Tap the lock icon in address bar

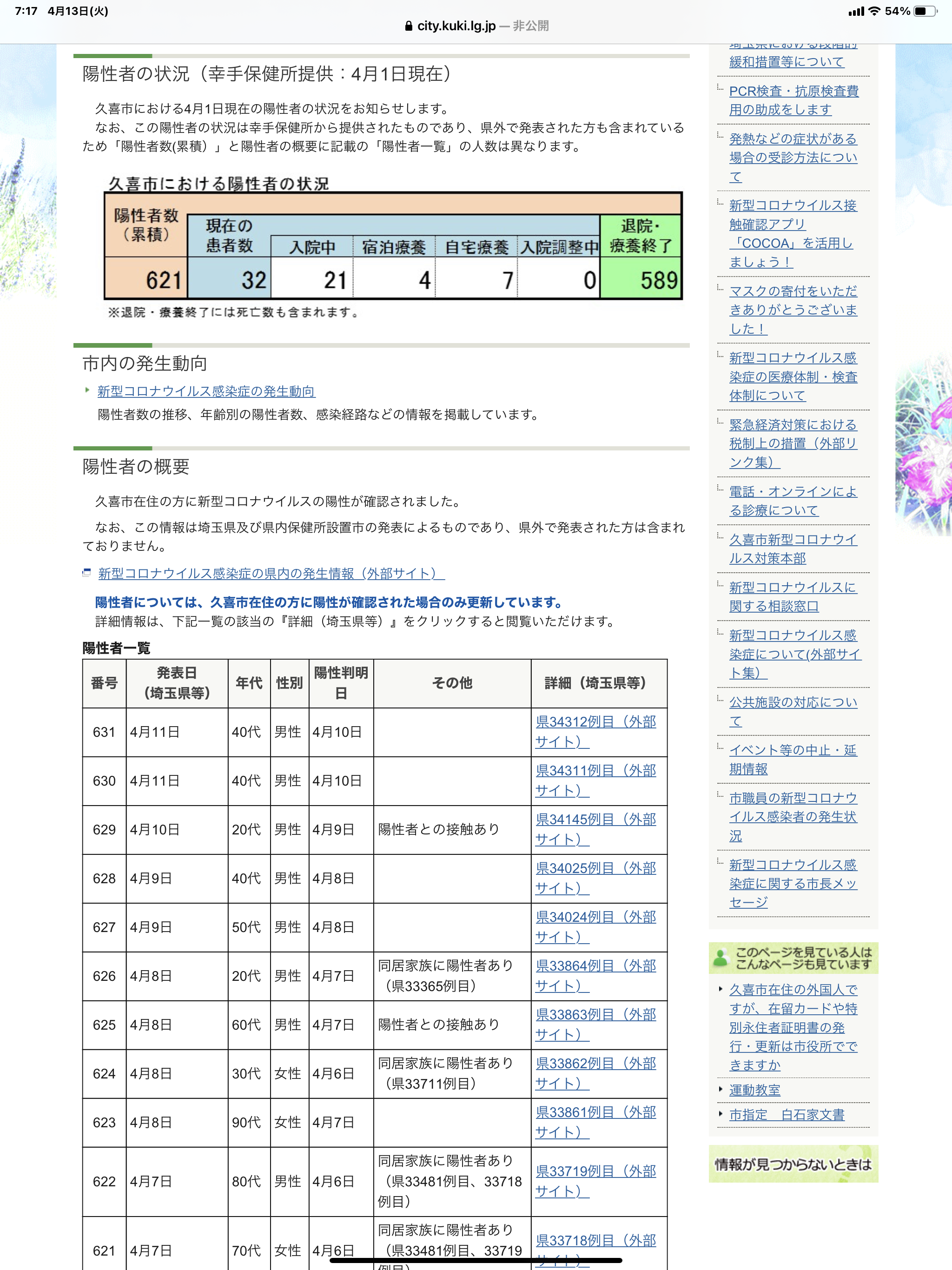408,26
